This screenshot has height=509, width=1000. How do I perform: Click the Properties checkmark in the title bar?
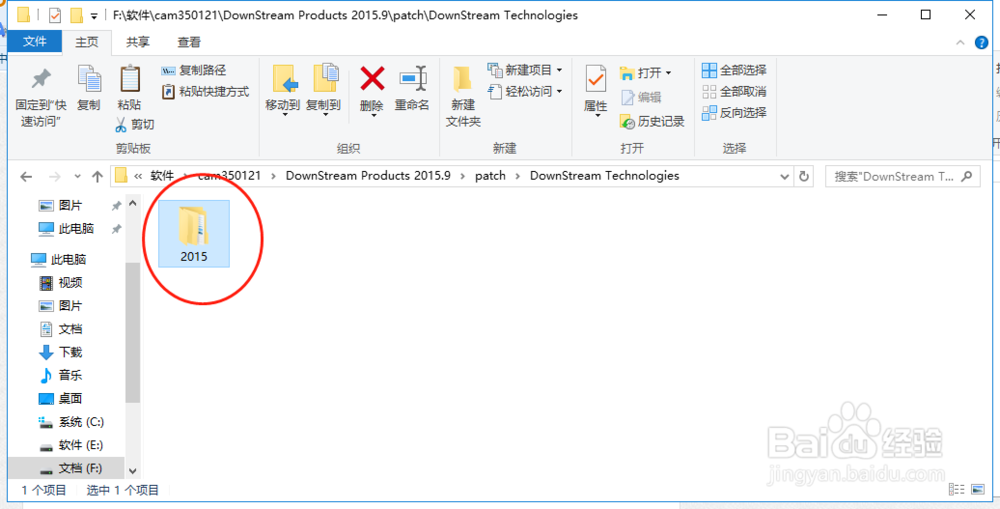55,15
